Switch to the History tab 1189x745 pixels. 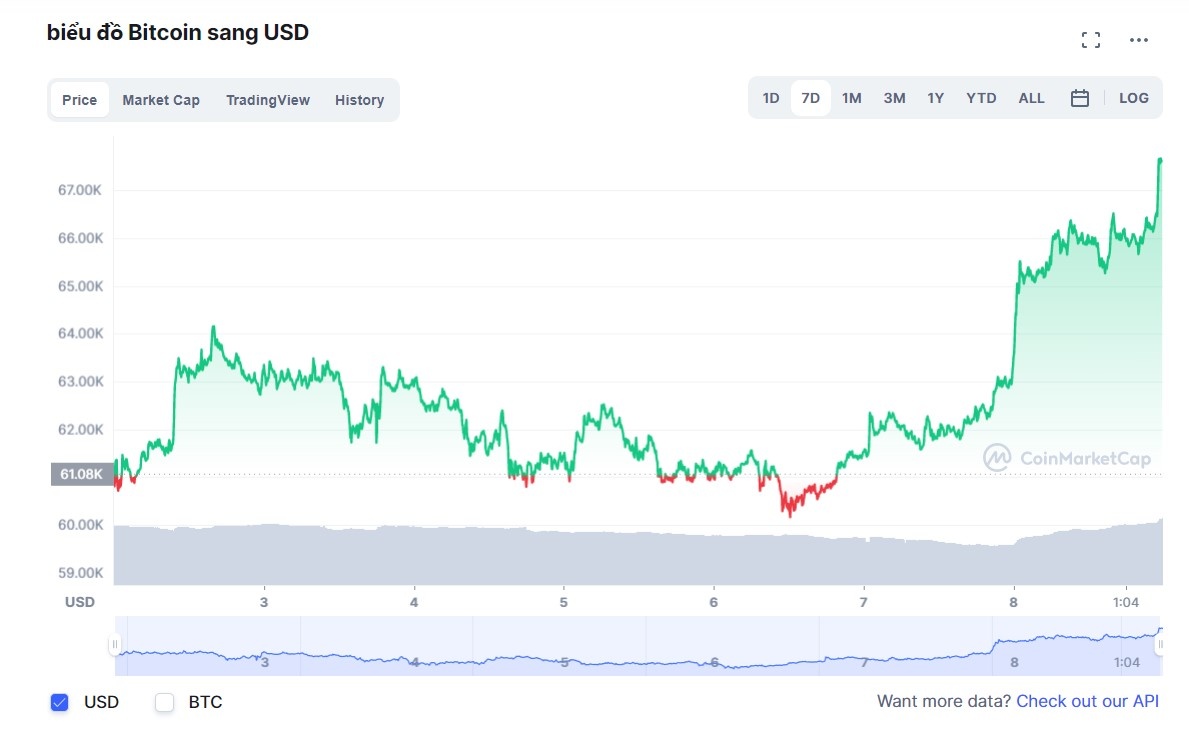(359, 100)
